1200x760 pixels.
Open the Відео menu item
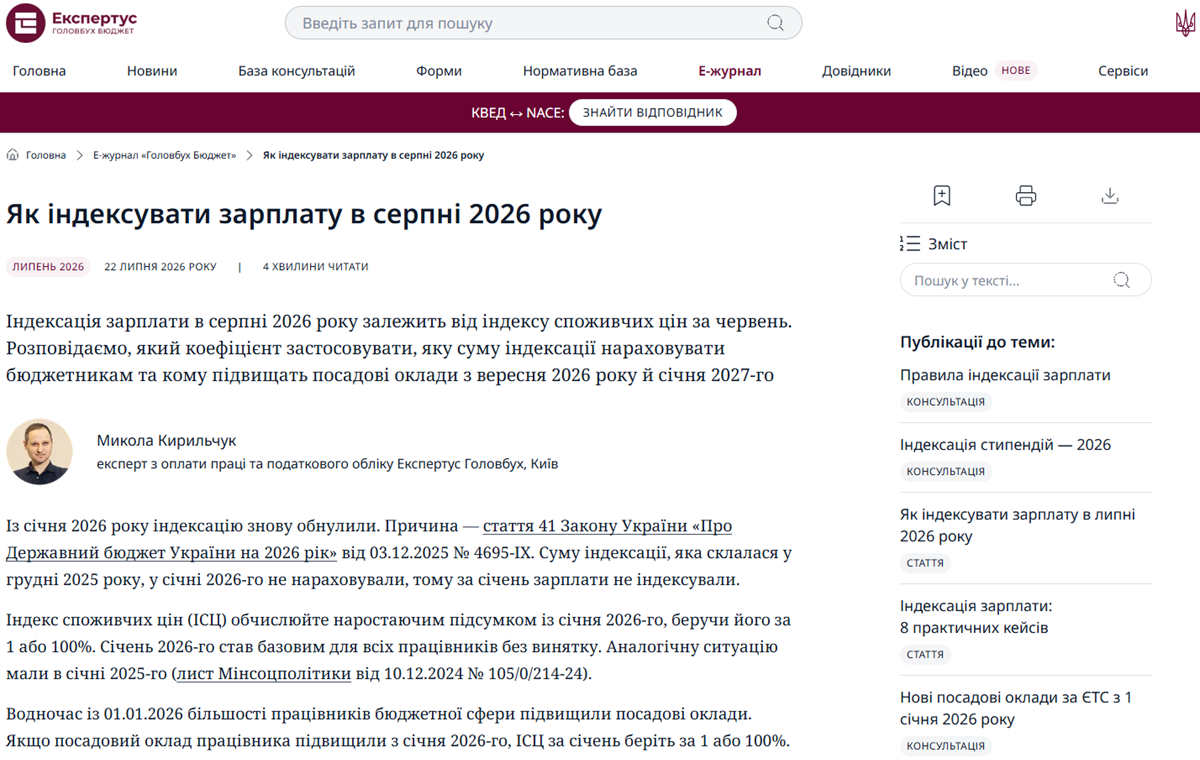coord(970,71)
